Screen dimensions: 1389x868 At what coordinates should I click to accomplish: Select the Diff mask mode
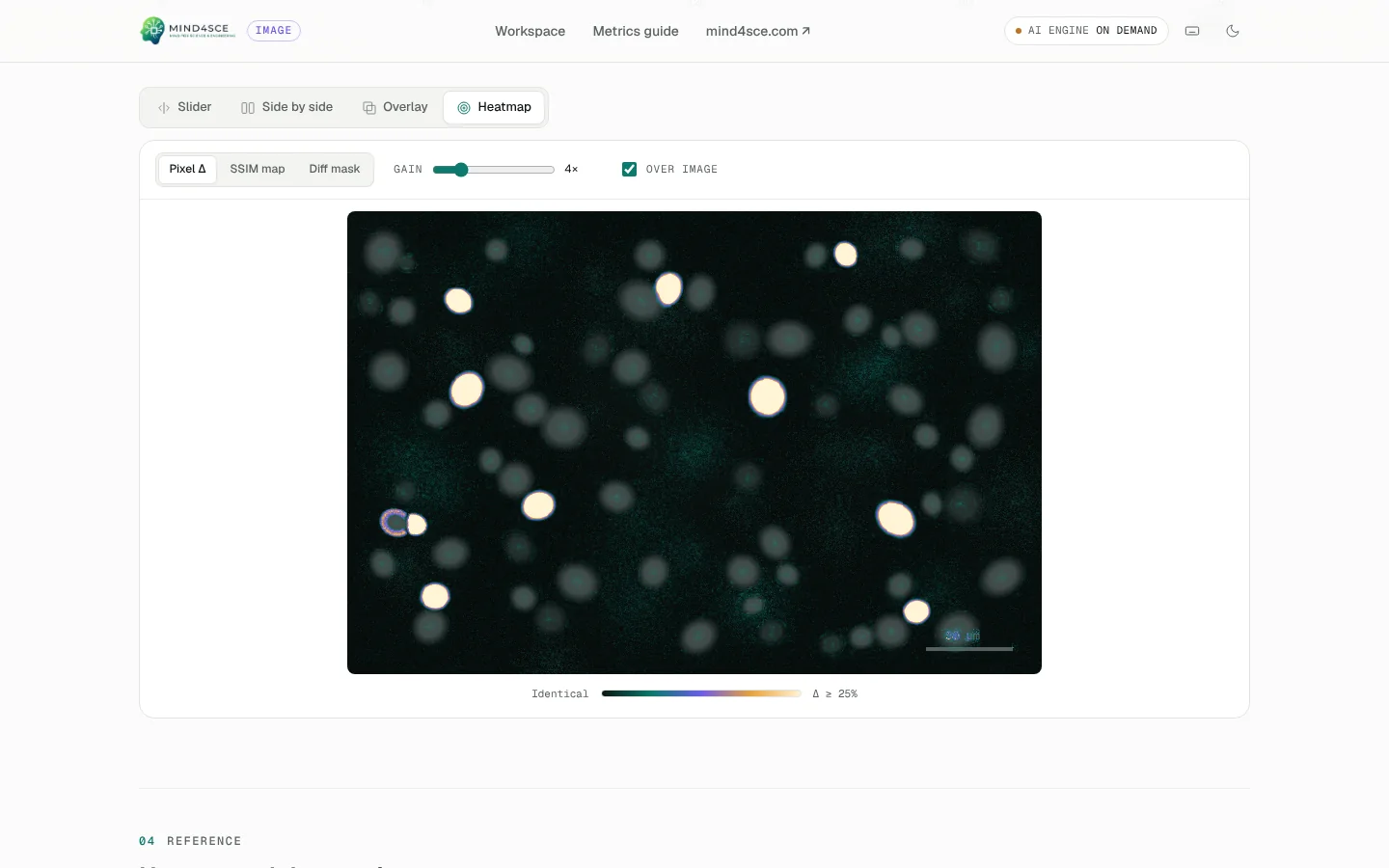pos(335,169)
